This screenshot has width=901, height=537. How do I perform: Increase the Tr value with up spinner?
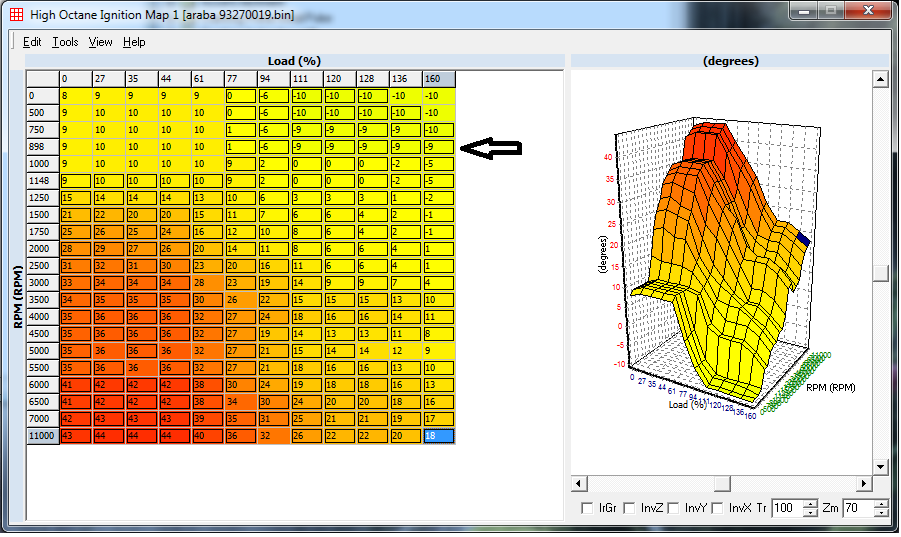811,503
